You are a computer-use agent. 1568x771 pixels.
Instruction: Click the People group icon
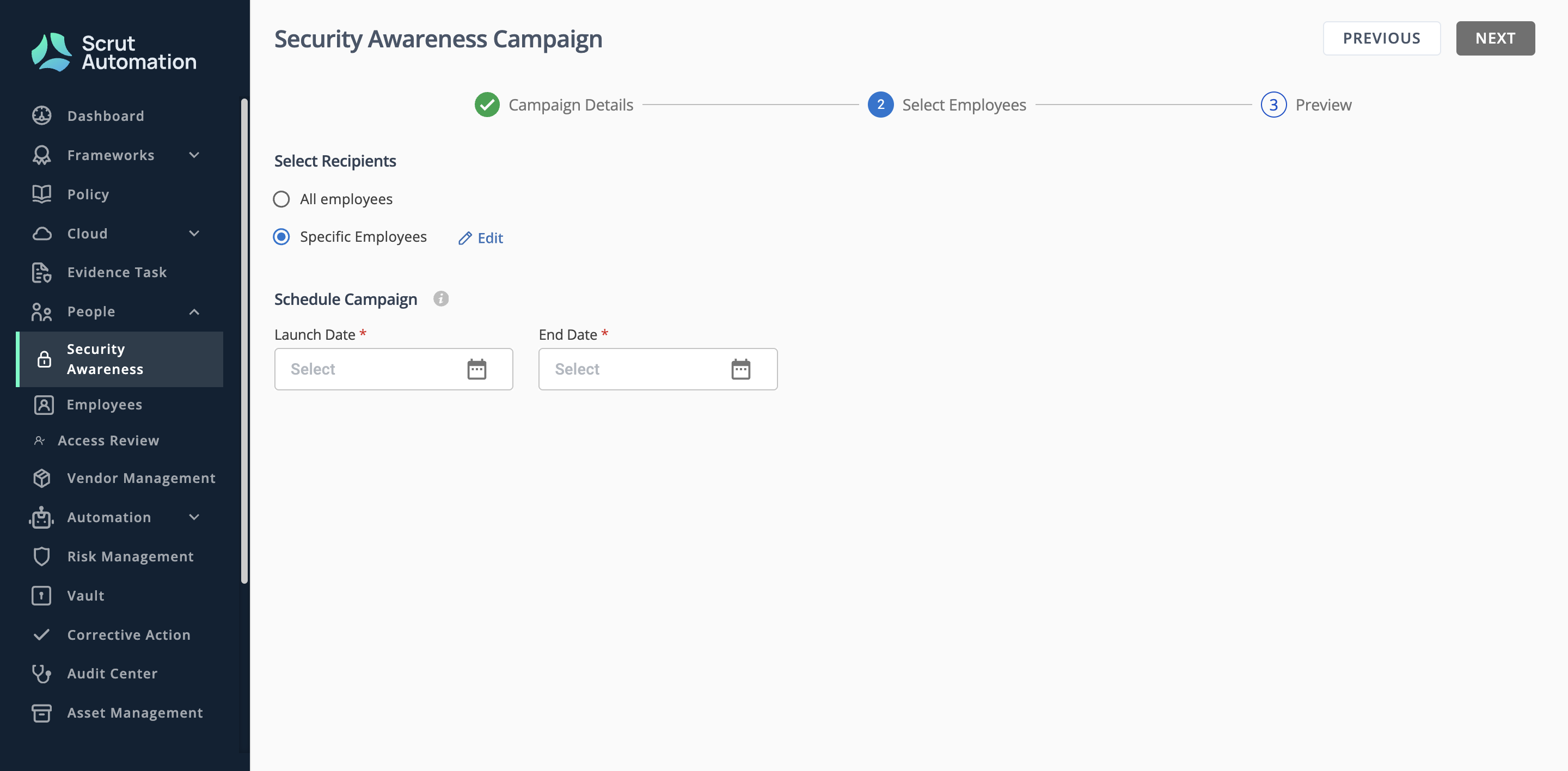point(41,311)
